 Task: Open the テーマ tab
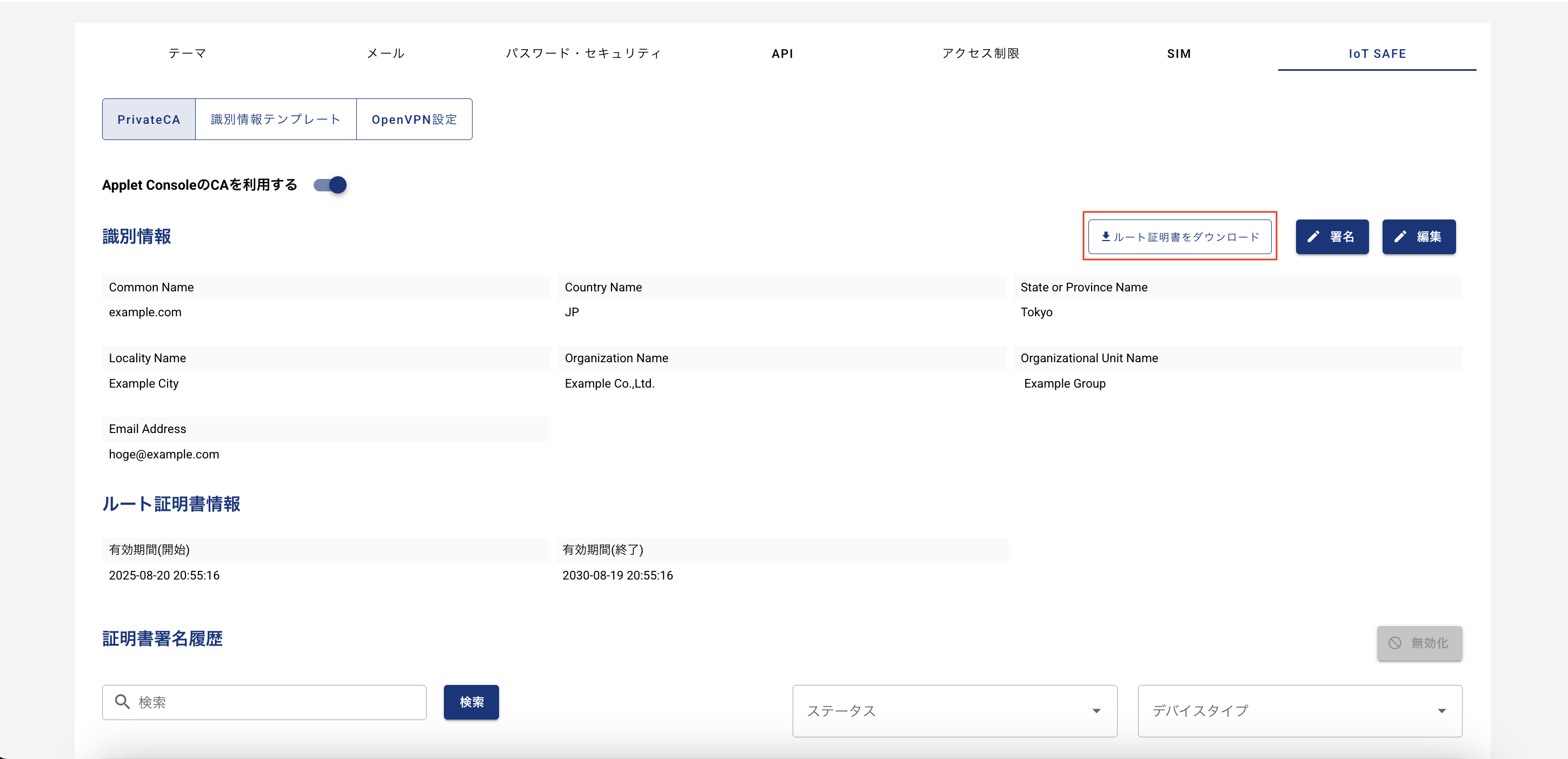coord(187,54)
